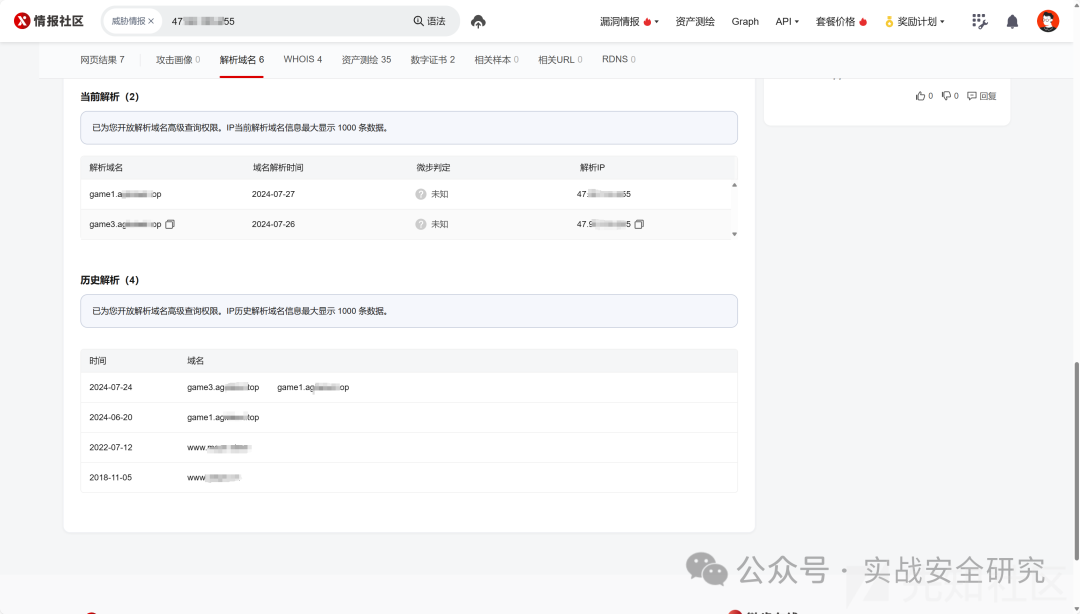Expand the API dropdown menu
The image size is (1080, 614).
click(x=787, y=21)
